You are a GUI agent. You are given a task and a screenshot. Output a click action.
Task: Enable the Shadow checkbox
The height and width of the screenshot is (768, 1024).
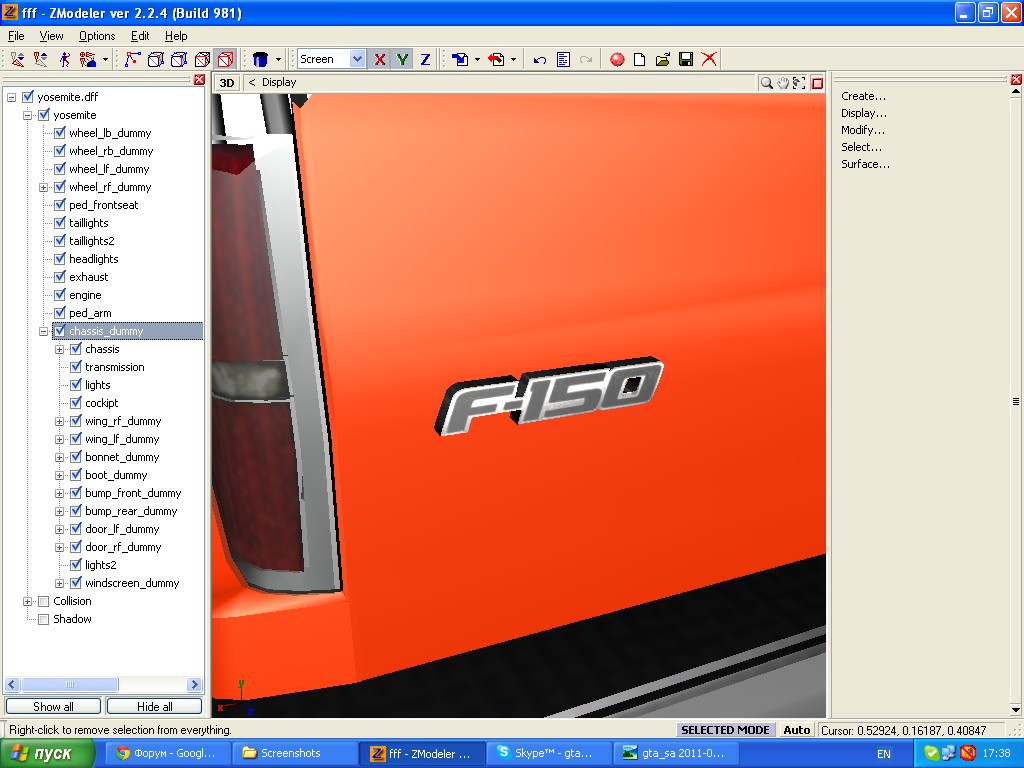click(x=44, y=620)
